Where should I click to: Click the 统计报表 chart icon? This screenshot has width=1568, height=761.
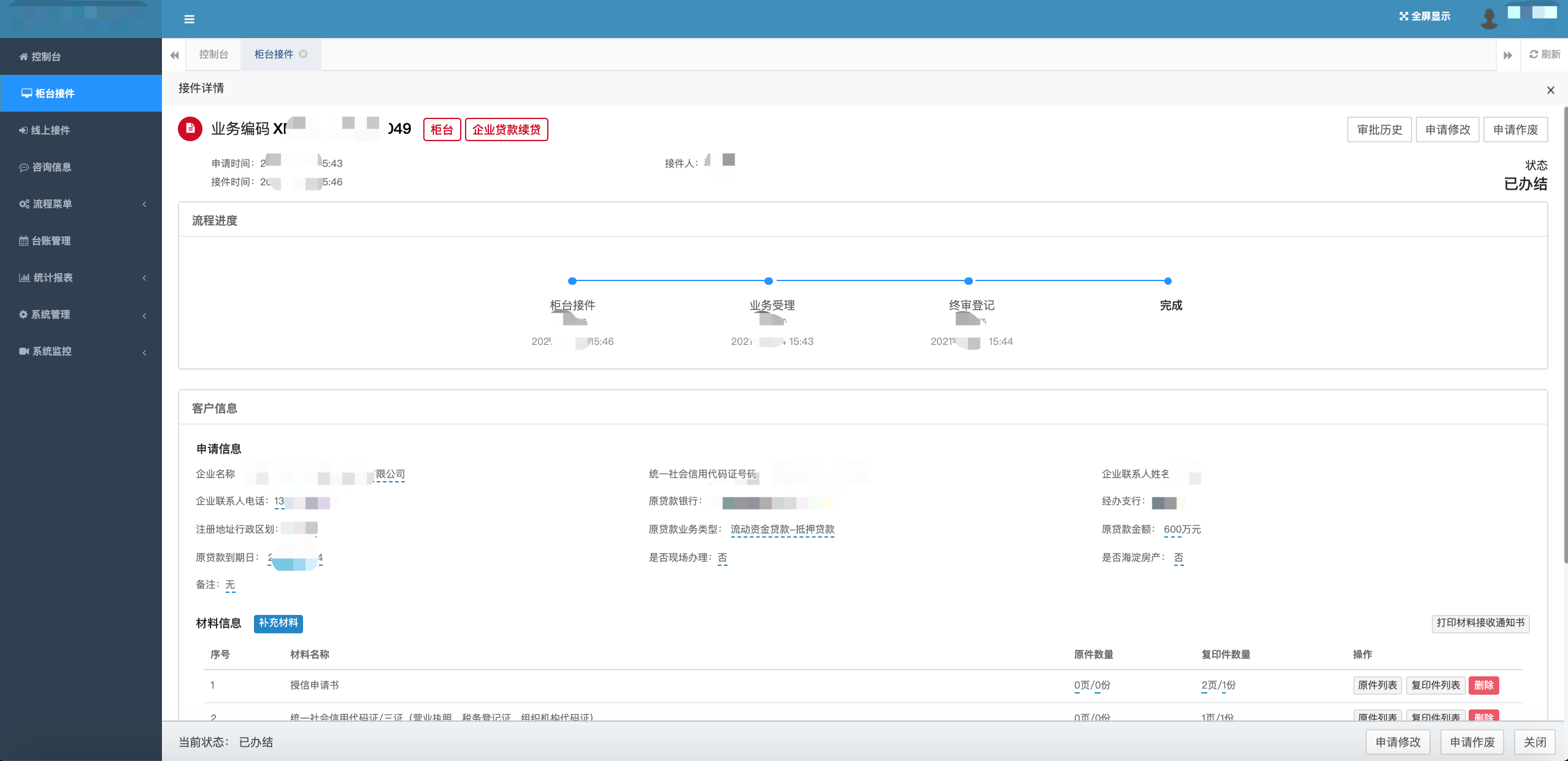click(24, 277)
